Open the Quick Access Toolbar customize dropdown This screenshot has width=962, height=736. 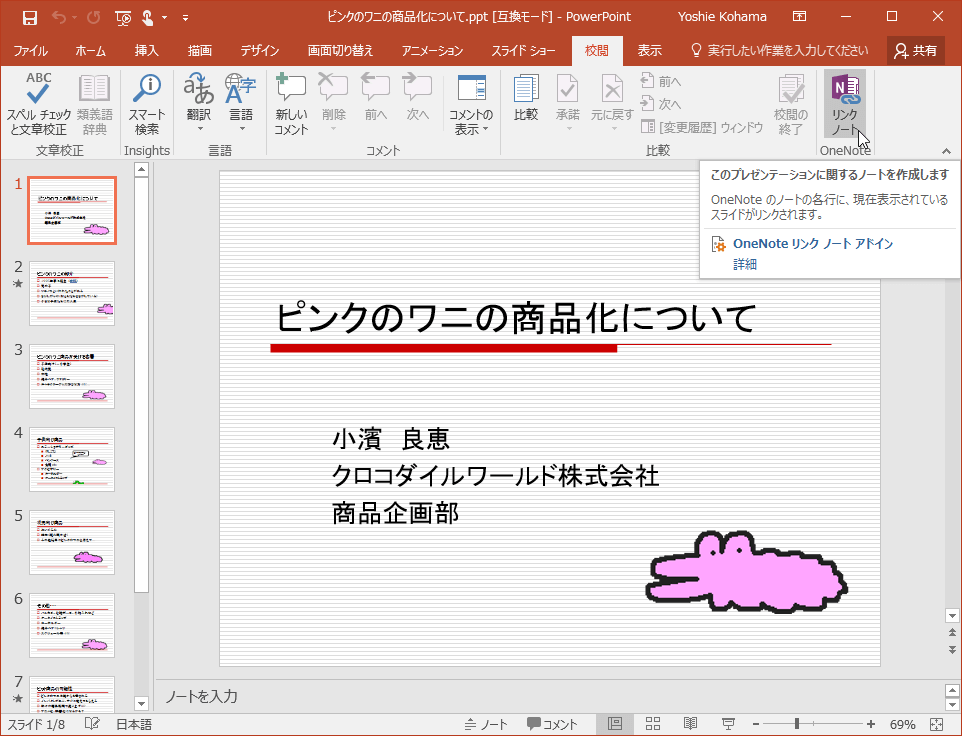point(186,17)
